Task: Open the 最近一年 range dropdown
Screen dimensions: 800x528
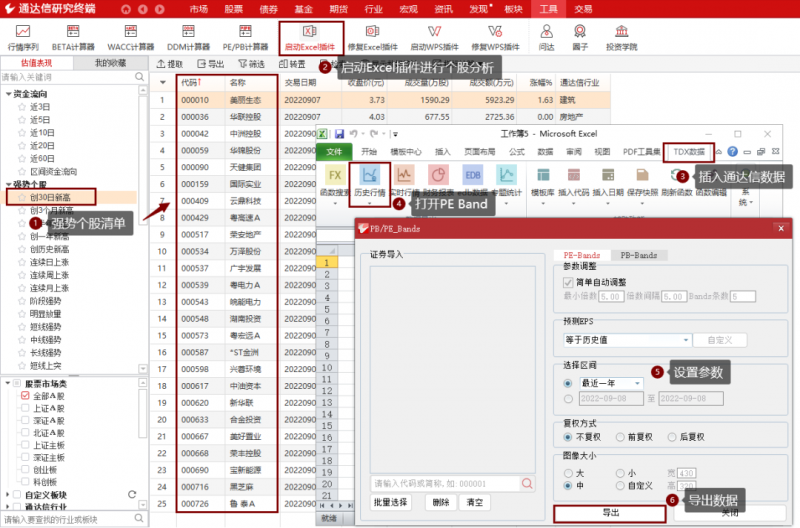Action: coord(611,383)
